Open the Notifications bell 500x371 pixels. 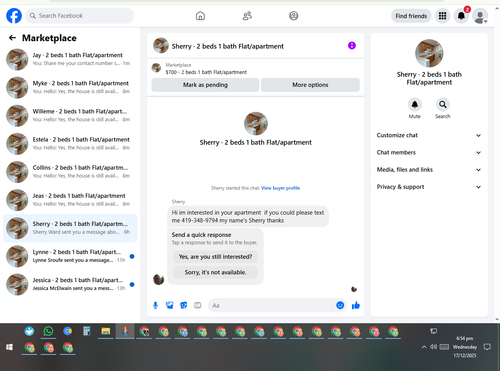(461, 16)
